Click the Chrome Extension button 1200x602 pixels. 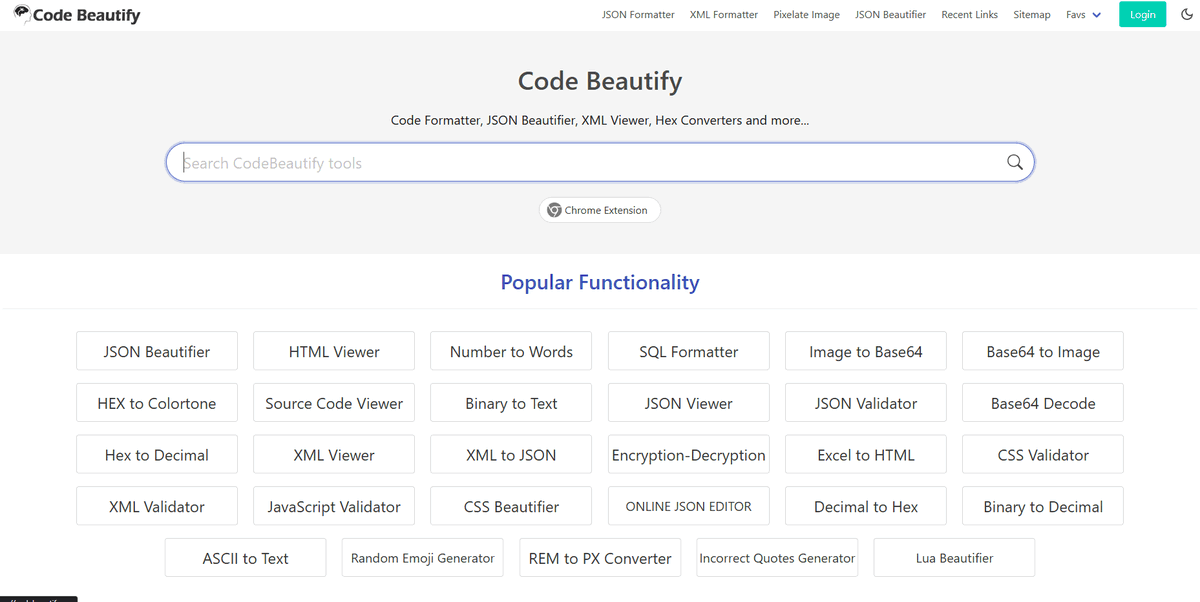click(600, 210)
